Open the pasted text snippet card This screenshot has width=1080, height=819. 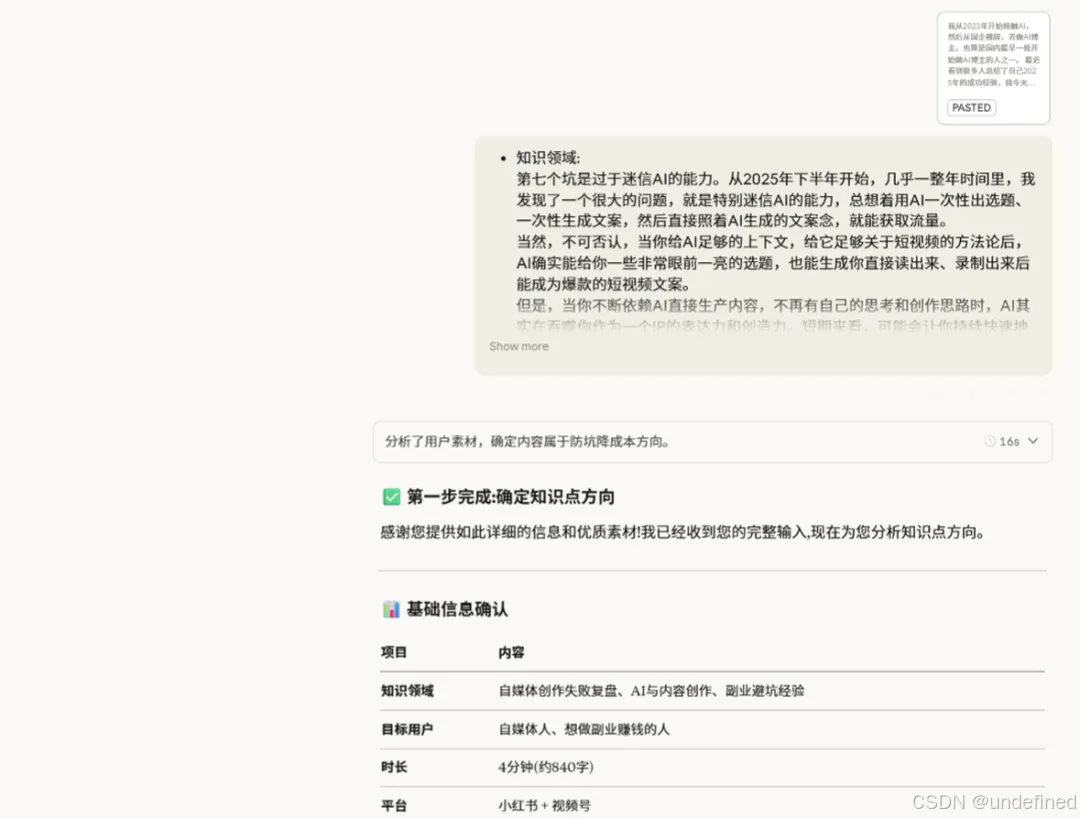tap(993, 60)
